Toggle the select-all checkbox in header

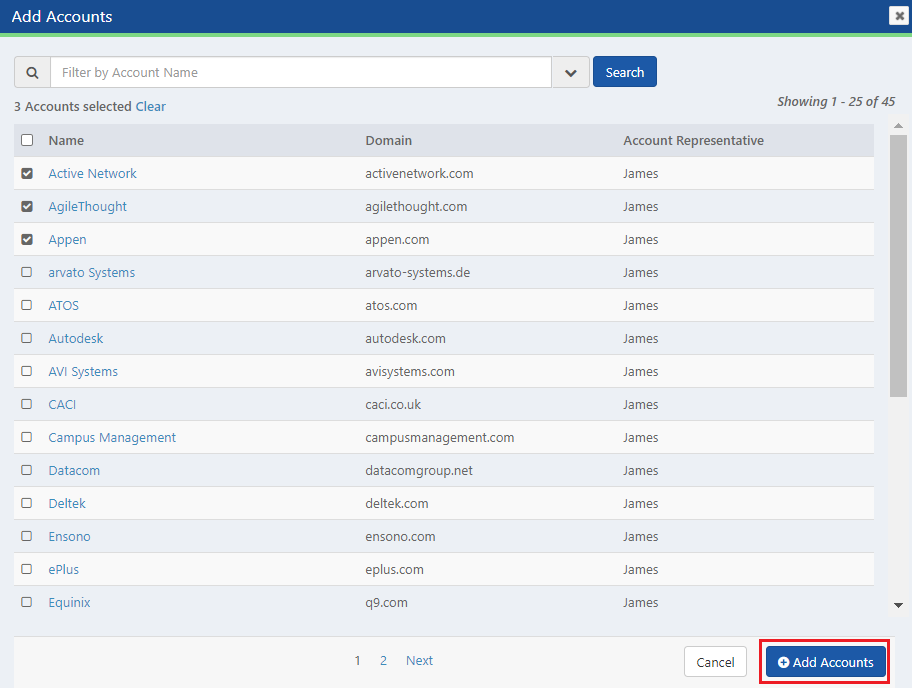pos(27,140)
